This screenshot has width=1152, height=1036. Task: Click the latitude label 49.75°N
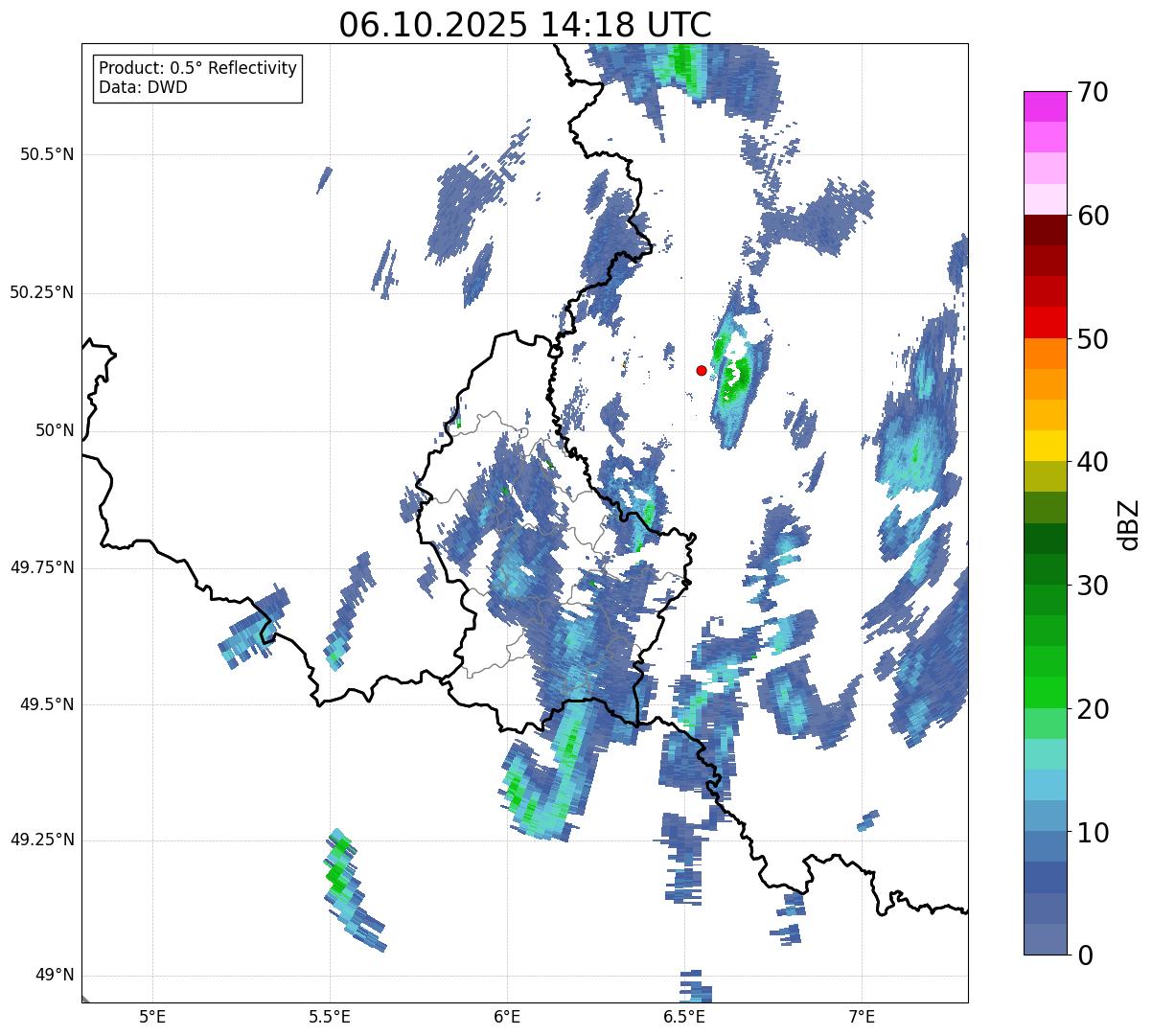42,567
